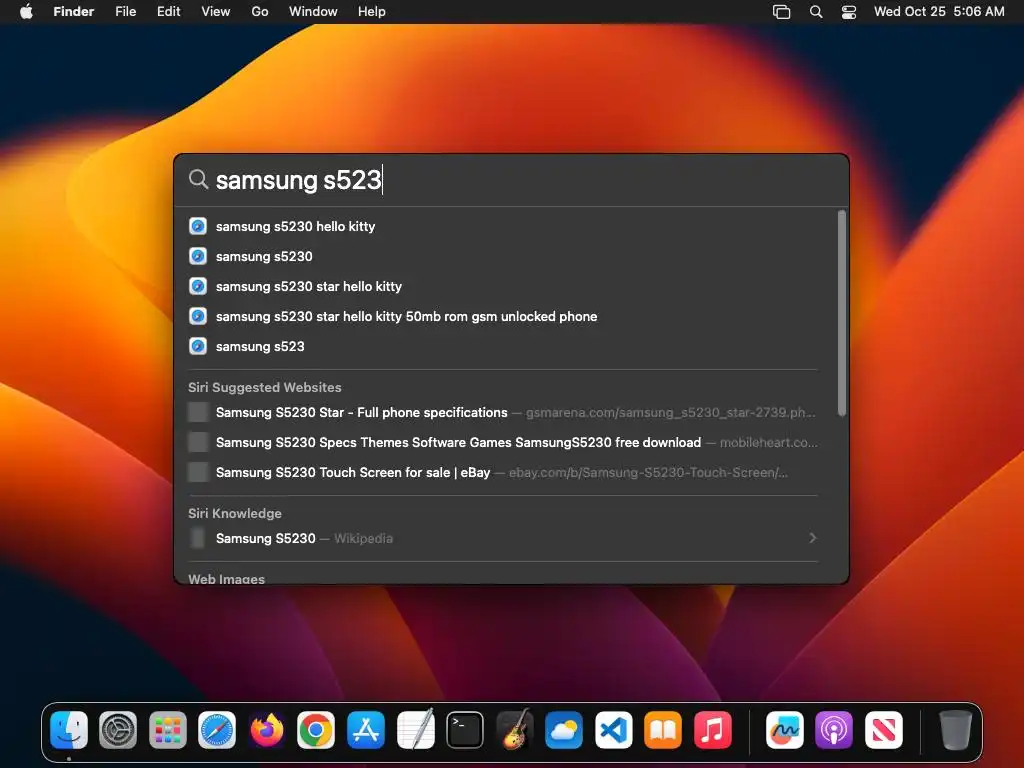This screenshot has height=768, width=1024.
Task: Launch Visual Studio Code from Dock
Action: coord(613,729)
